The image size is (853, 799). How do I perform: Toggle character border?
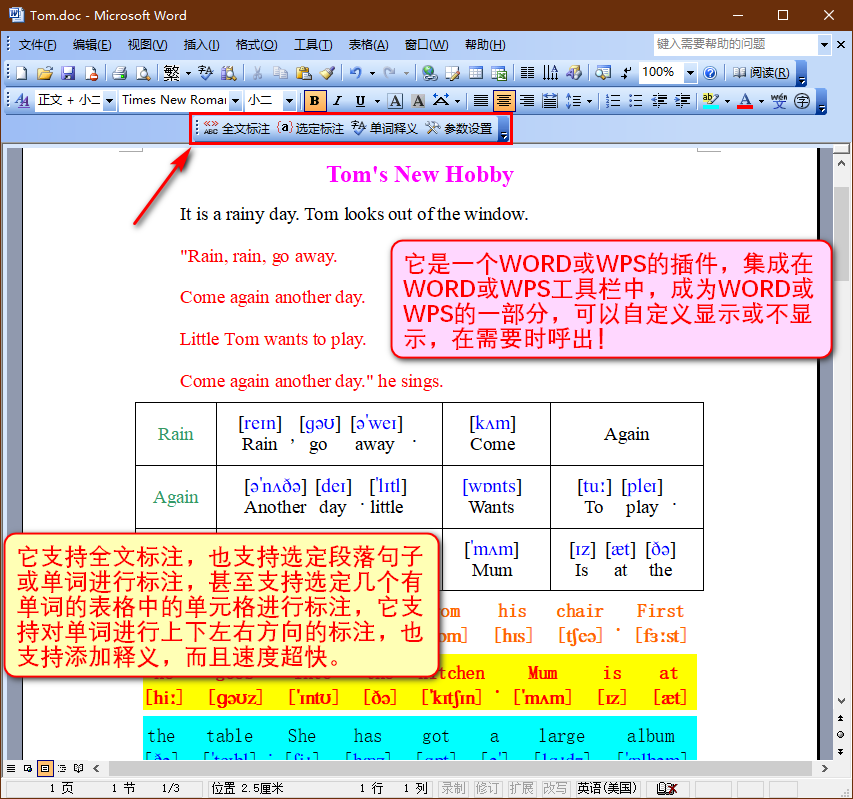(395, 101)
